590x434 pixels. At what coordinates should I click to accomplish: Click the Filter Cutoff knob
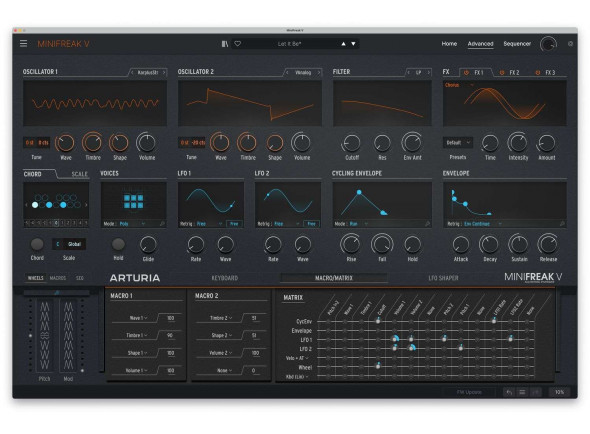(352, 143)
